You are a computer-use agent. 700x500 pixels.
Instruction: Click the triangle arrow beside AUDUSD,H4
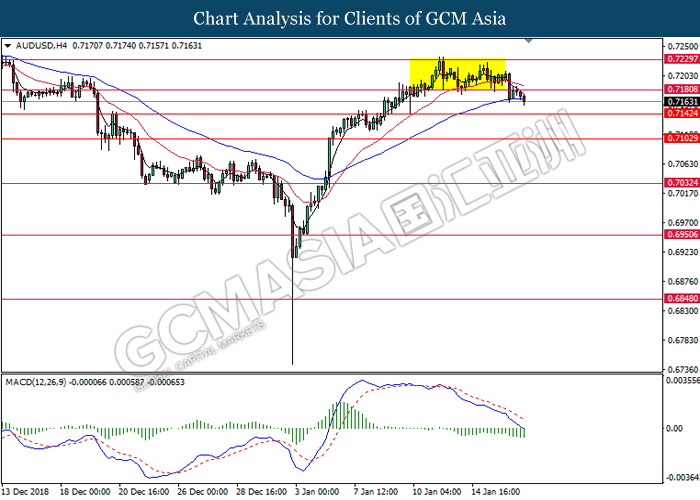[8, 46]
